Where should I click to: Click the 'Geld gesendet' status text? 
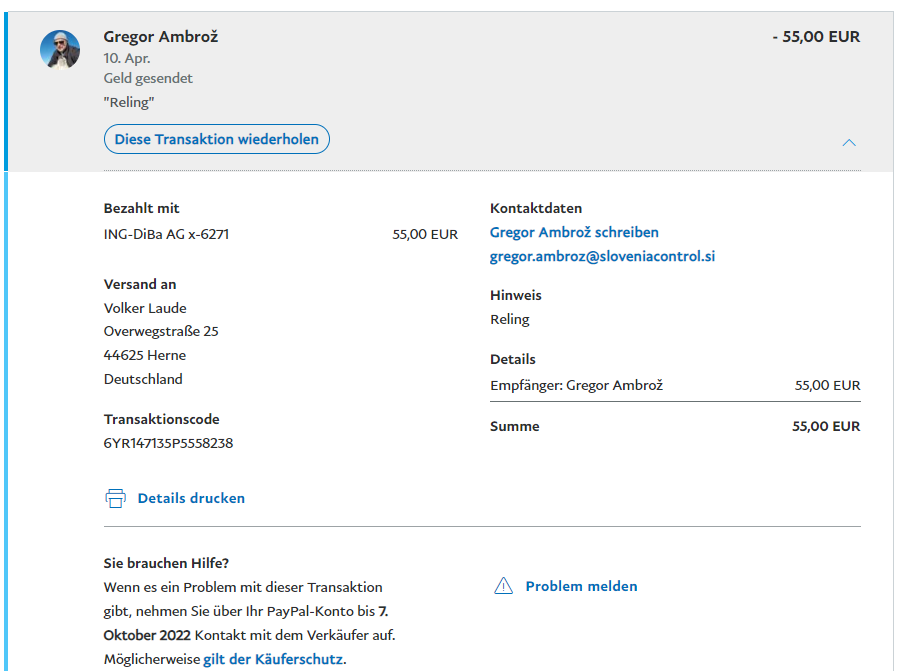pos(148,78)
